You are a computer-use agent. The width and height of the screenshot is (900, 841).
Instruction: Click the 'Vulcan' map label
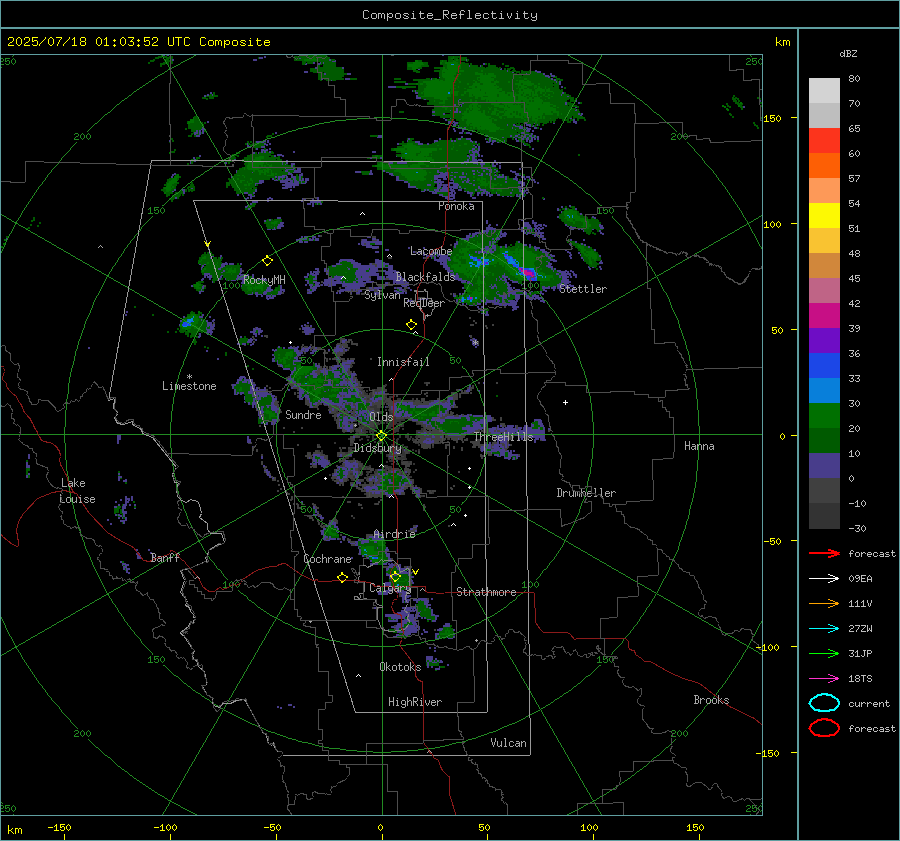[x=508, y=743]
